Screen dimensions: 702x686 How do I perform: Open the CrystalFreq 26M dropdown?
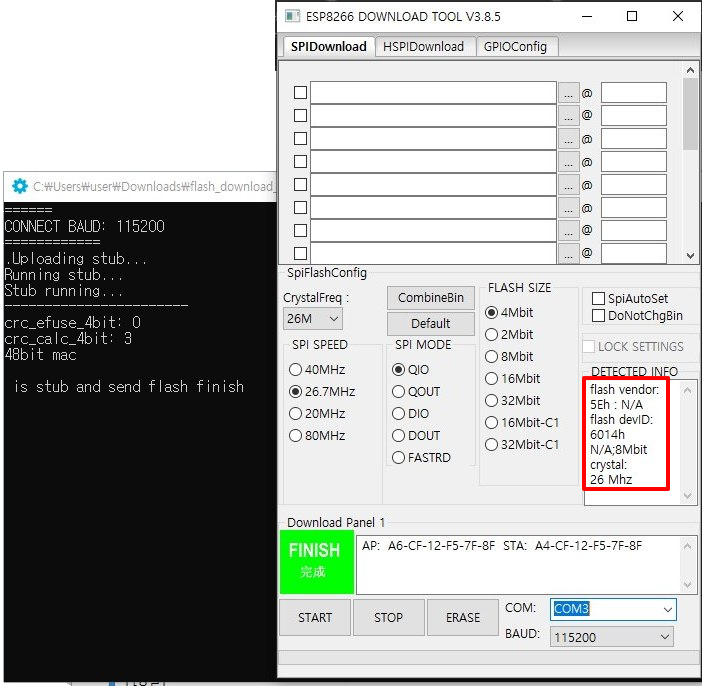point(312,319)
